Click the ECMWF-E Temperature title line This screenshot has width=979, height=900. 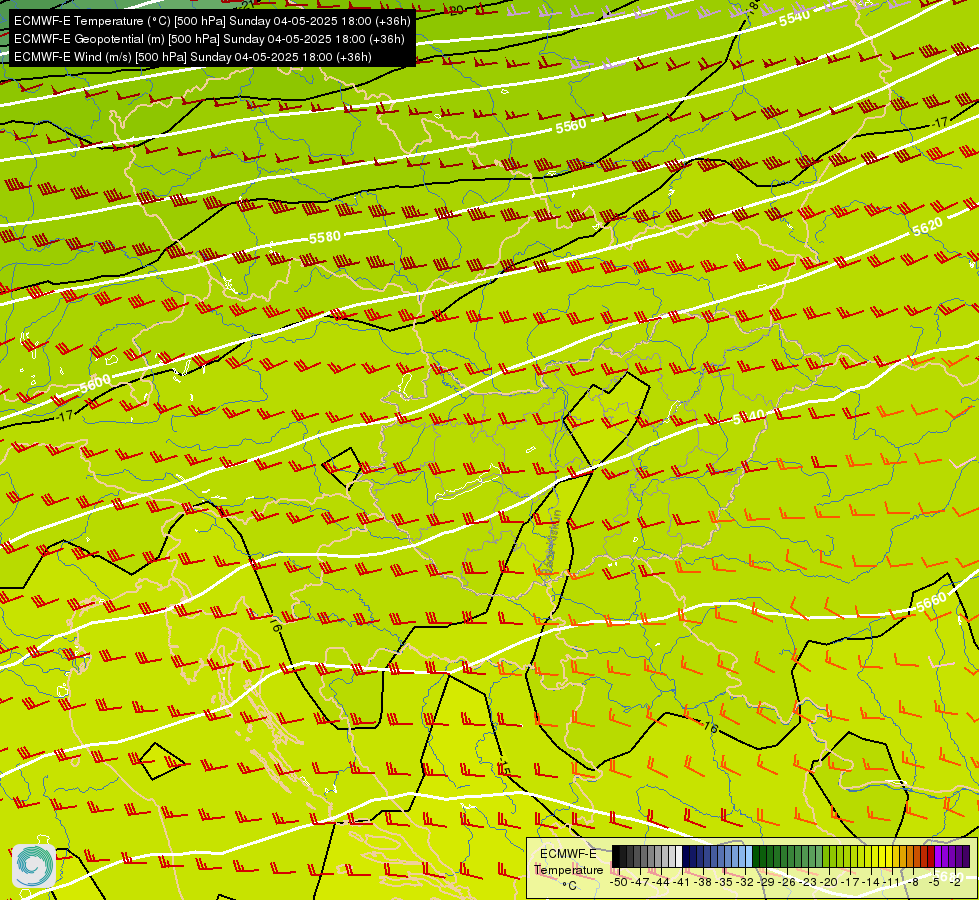point(212,21)
